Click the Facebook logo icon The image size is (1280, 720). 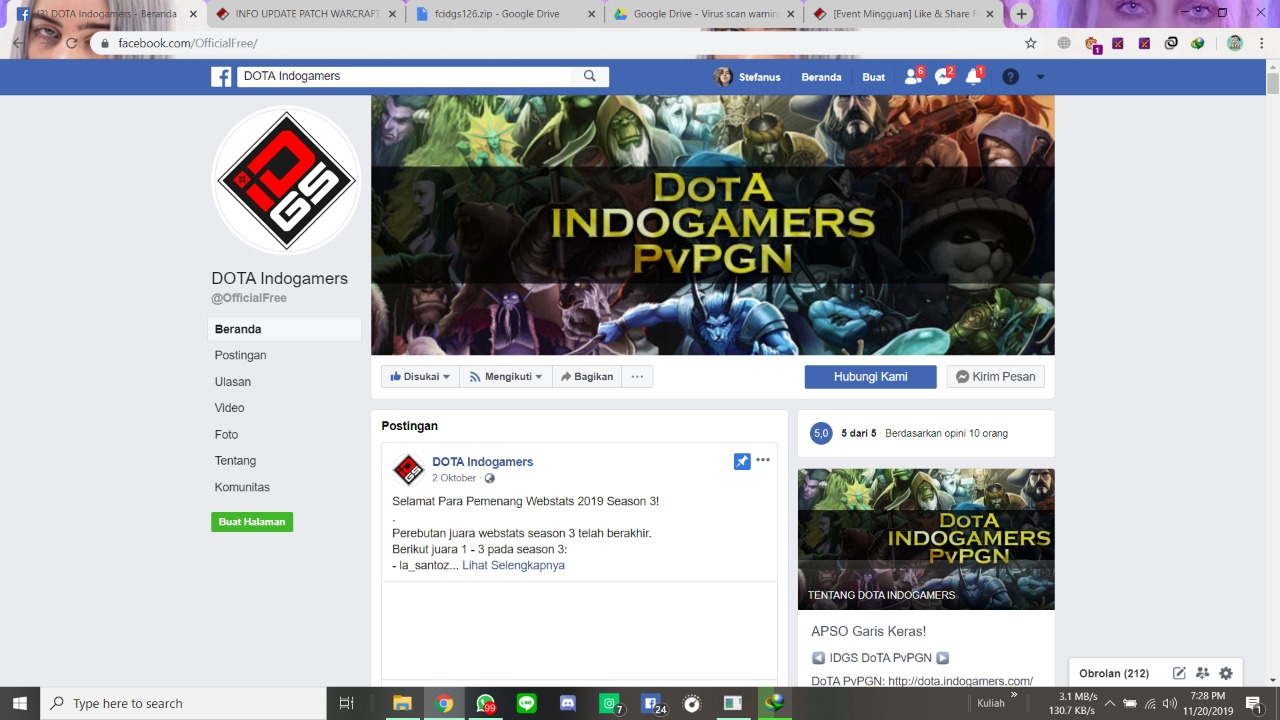click(x=221, y=77)
